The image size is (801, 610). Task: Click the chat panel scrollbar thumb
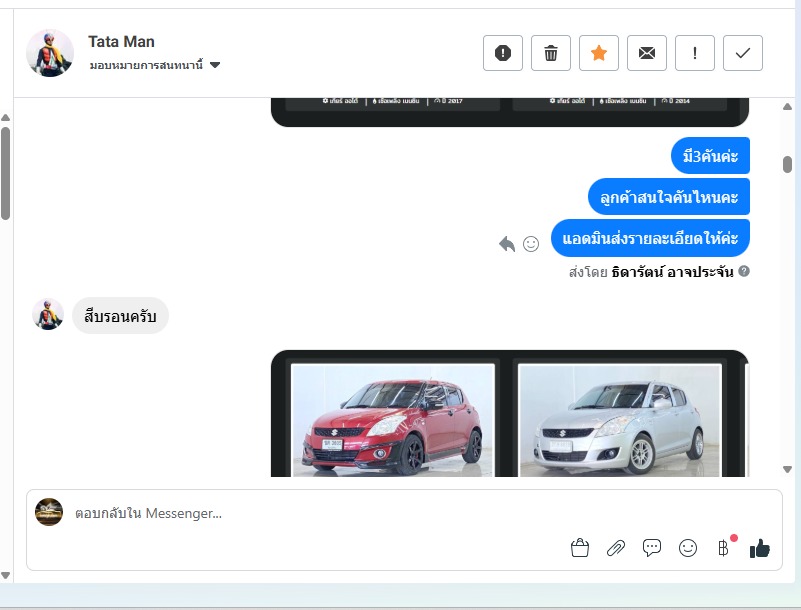[x=787, y=165]
